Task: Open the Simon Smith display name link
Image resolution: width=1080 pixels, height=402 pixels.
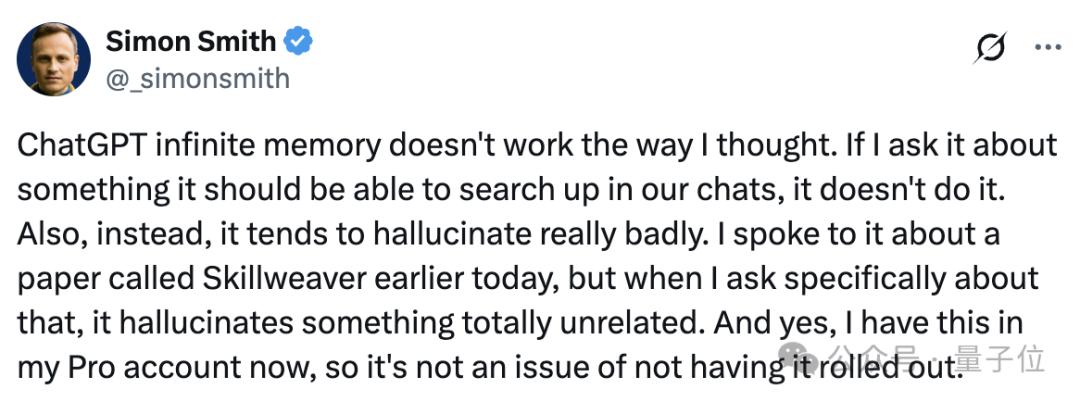Action: click(190, 40)
